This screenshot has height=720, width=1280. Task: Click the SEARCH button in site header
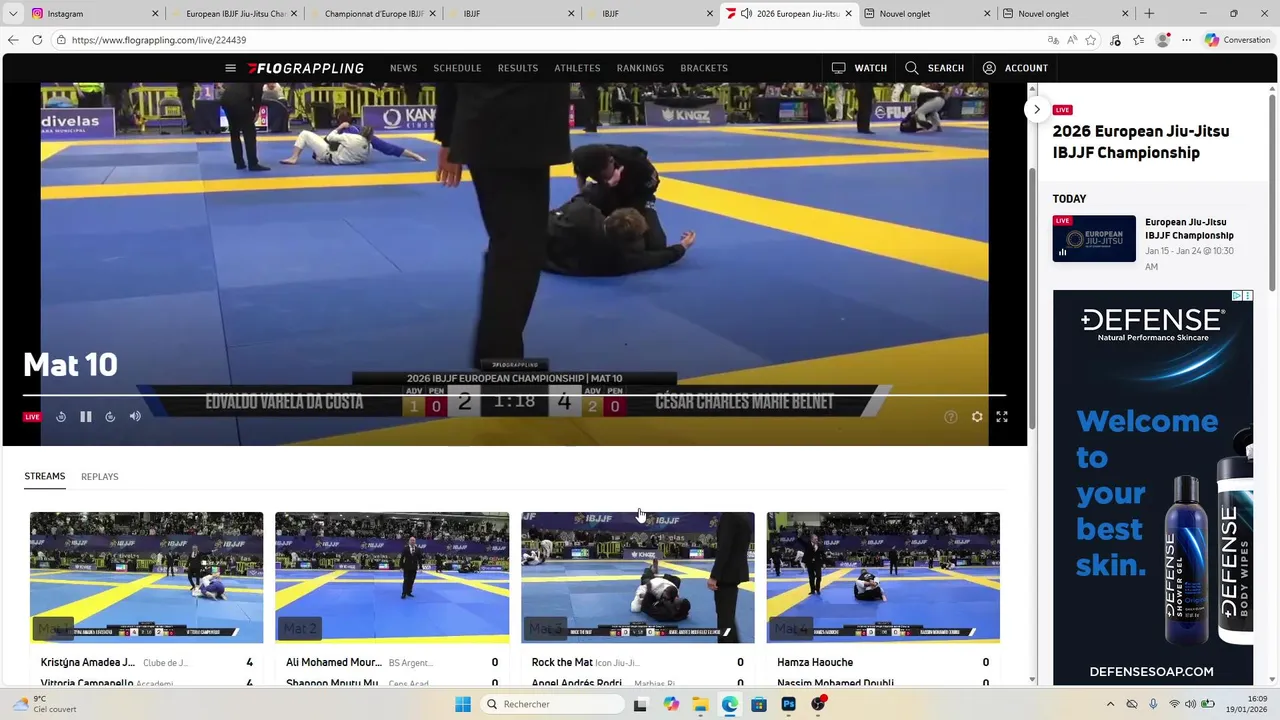(935, 68)
